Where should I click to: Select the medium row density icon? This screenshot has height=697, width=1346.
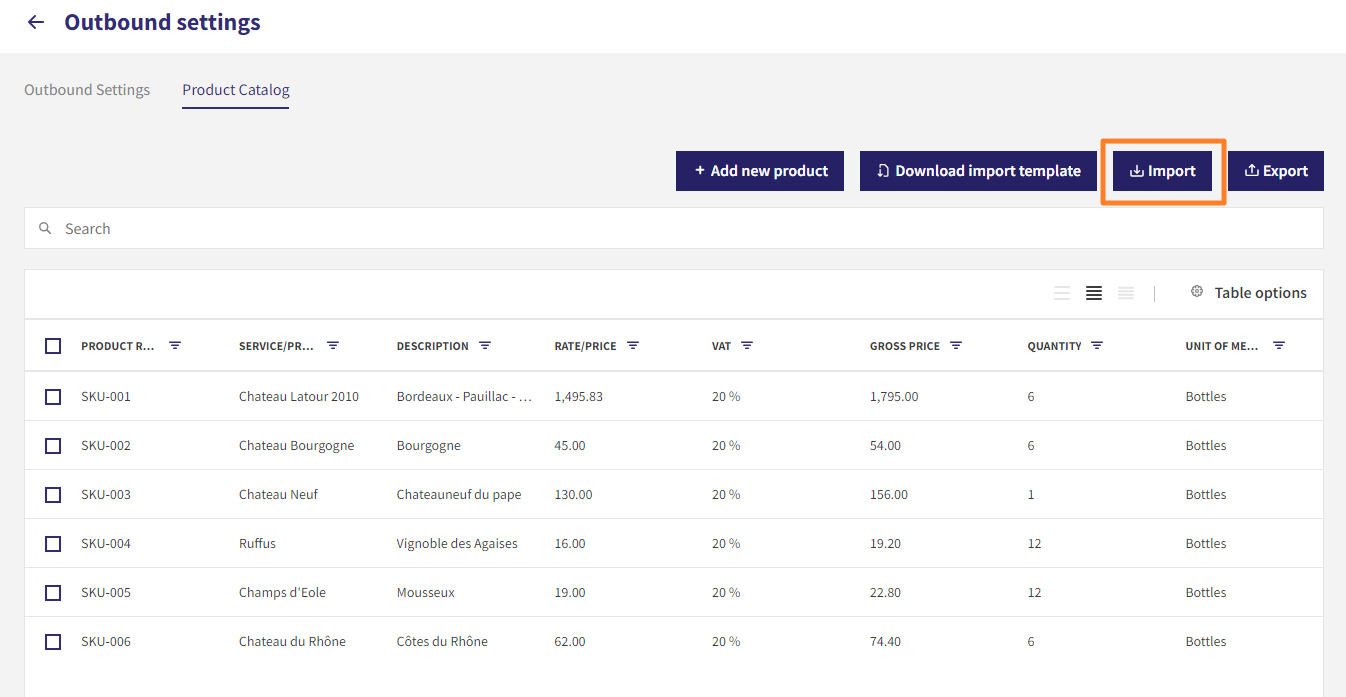[x=1094, y=293]
